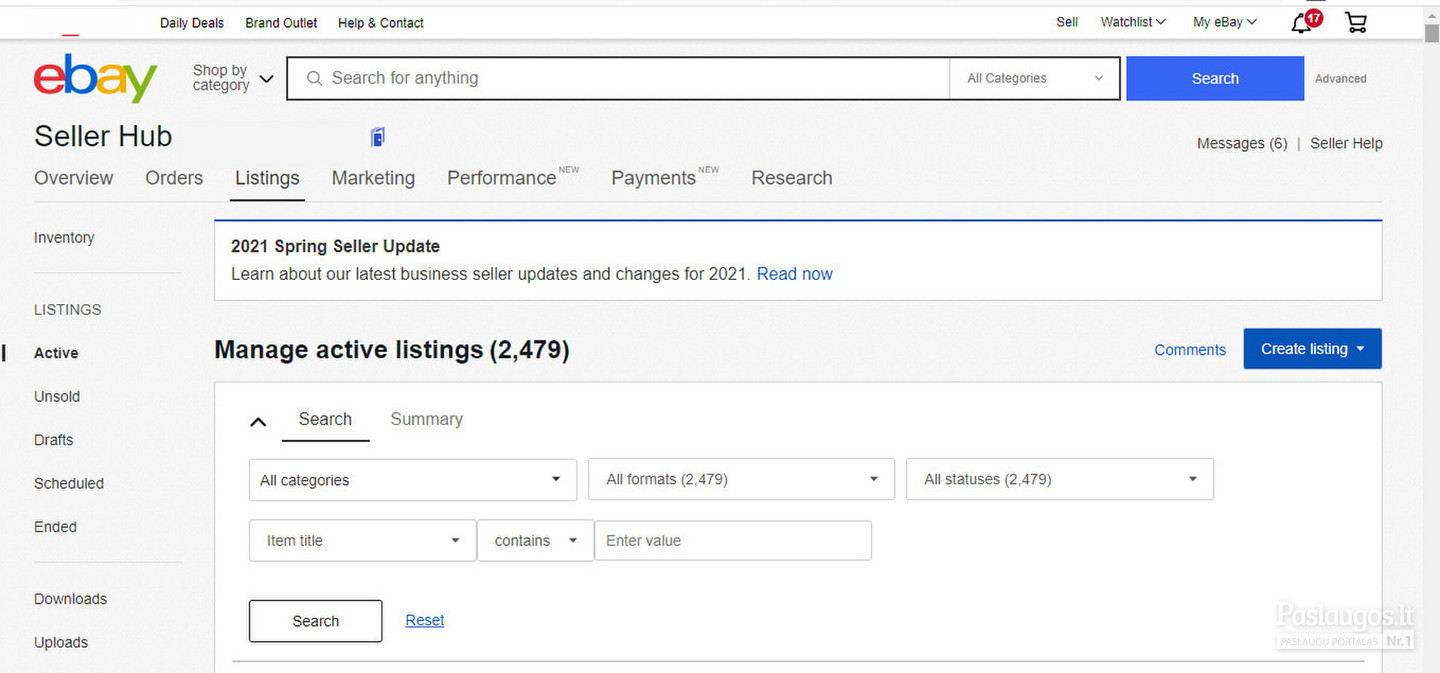1440x673 pixels.
Task: Open Daily Deals link
Action: 192,22
